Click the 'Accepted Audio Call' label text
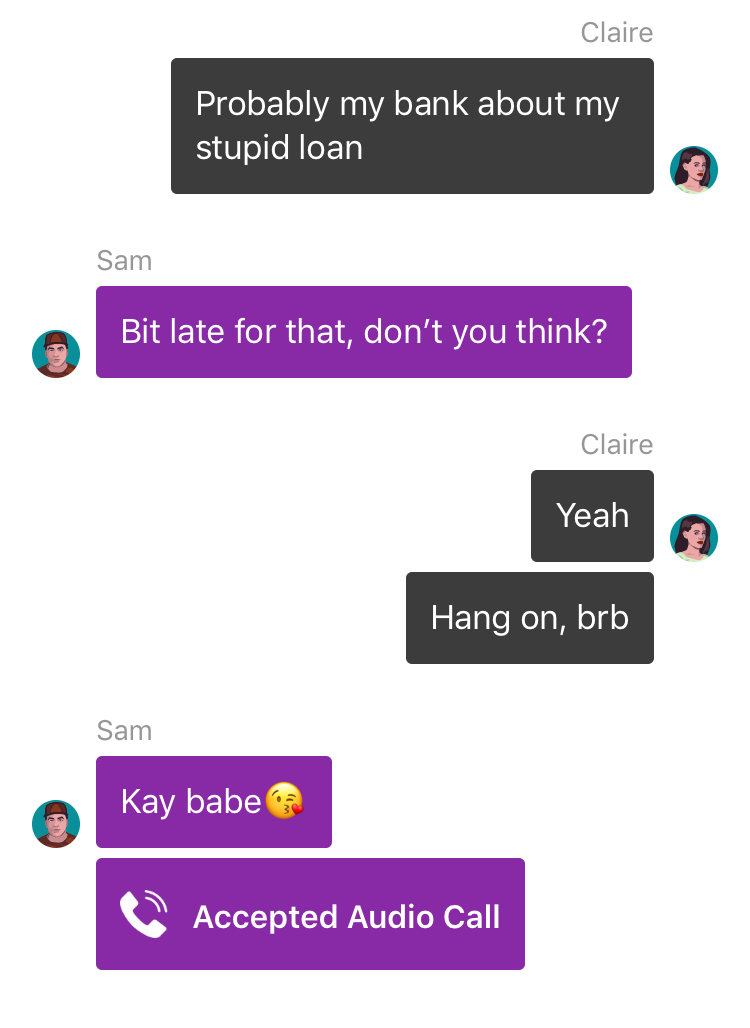Screen dimensions: 750x1028 pos(347,917)
